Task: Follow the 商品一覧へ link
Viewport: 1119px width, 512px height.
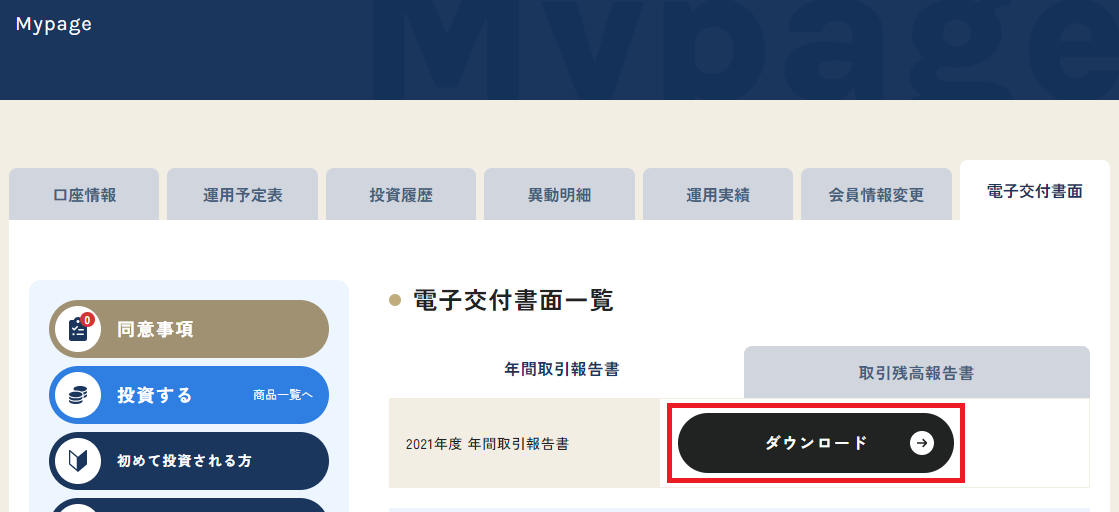Action: (283, 395)
